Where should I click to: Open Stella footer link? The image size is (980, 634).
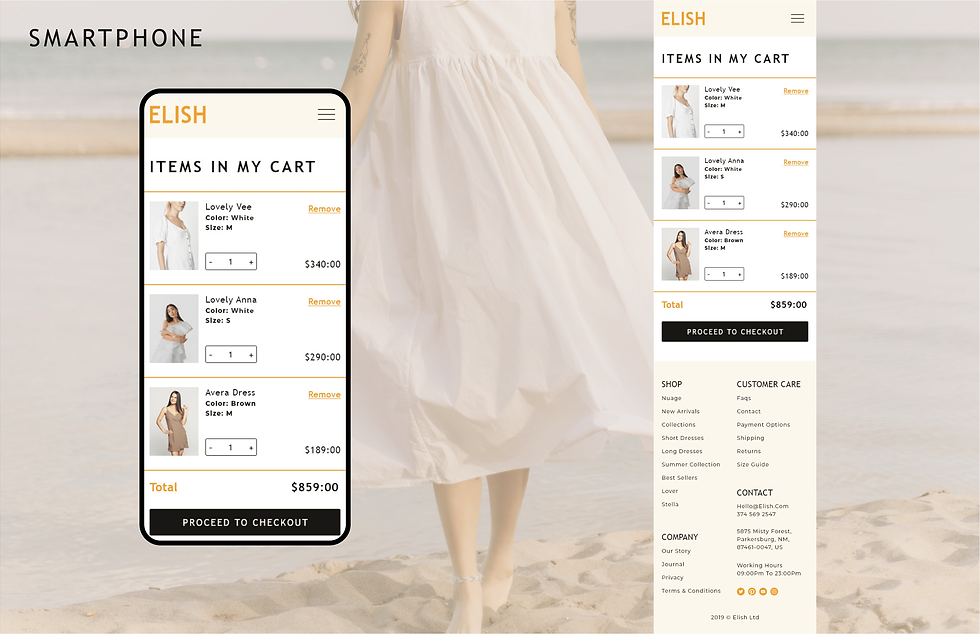(x=670, y=504)
